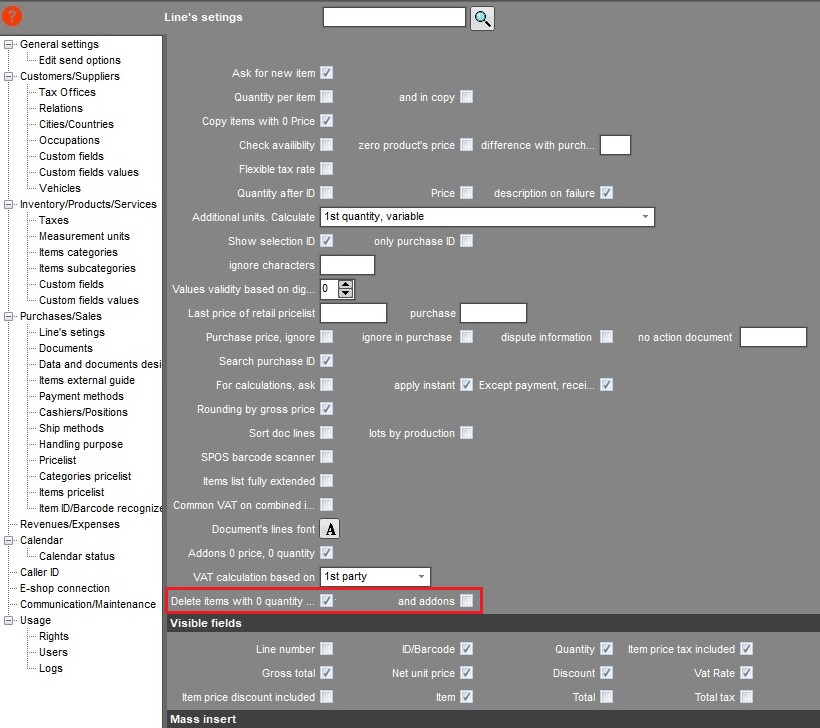Toggle description on failure checkbox
820x728 pixels.
point(606,192)
